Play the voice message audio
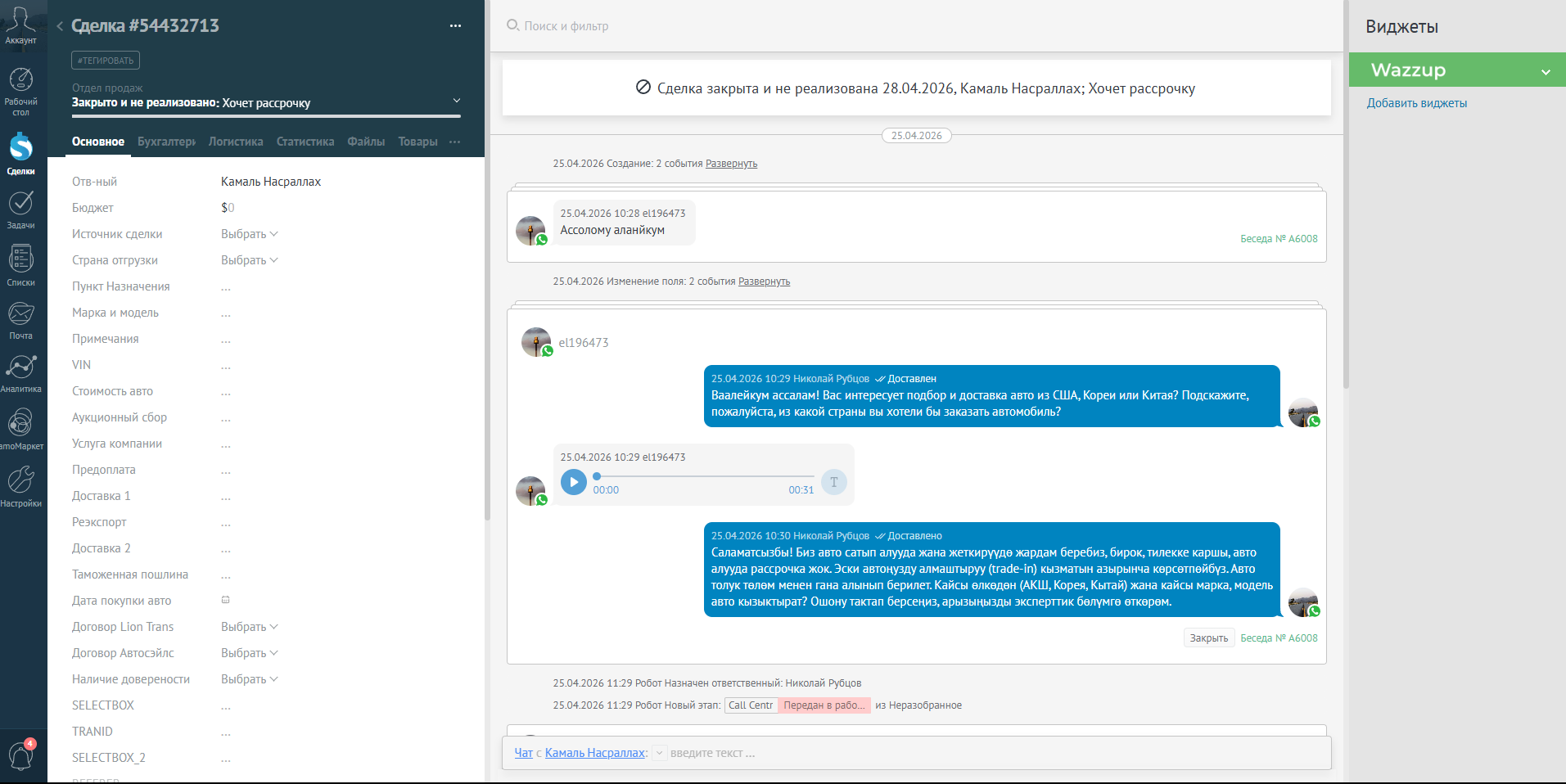Image resolution: width=1566 pixels, height=784 pixels. tap(574, 482)
